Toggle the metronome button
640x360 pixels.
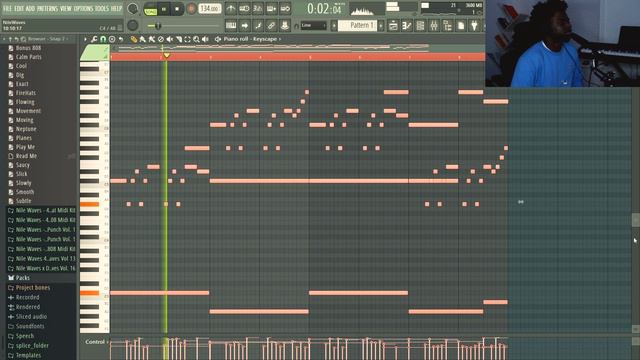[x=231, y=9]
